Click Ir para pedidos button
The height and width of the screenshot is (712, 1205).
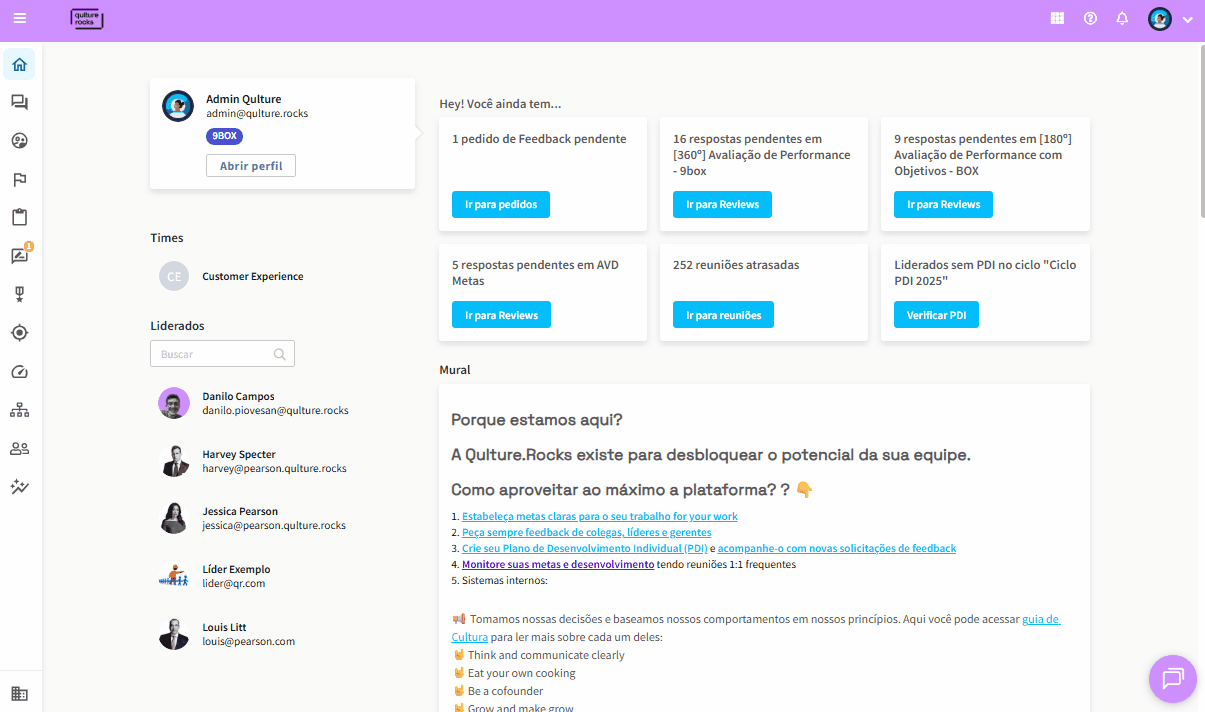[x=501, y=204]
